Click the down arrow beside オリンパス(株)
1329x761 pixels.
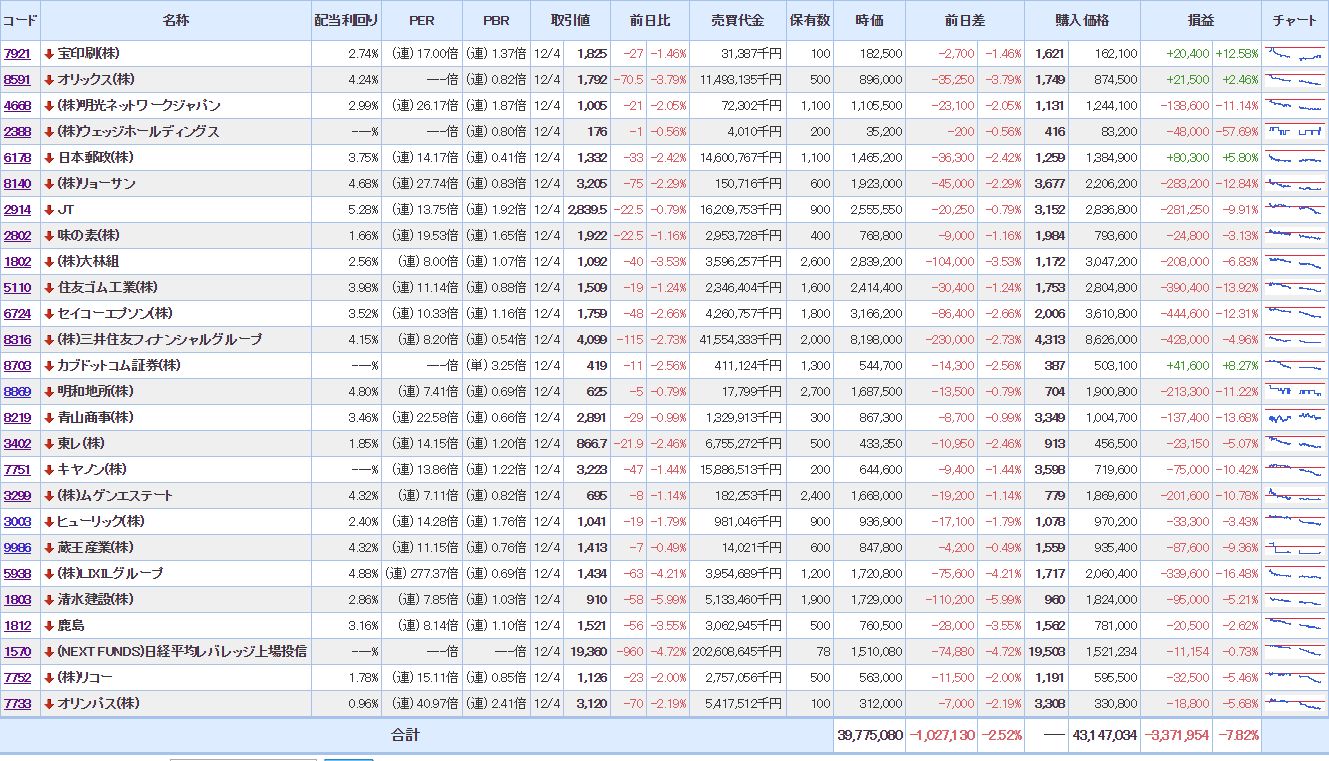(49, 704)
